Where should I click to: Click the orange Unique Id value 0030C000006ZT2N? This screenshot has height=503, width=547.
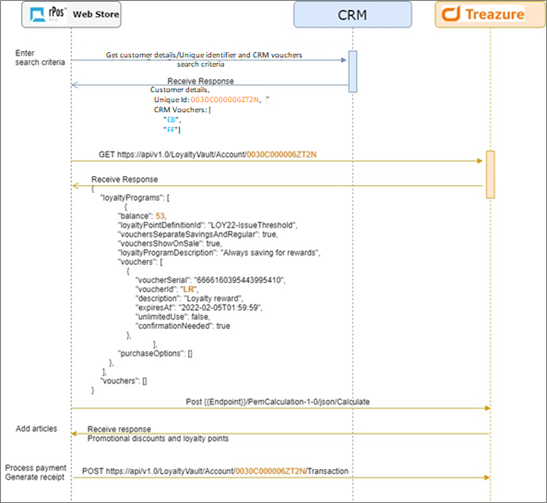225,100
